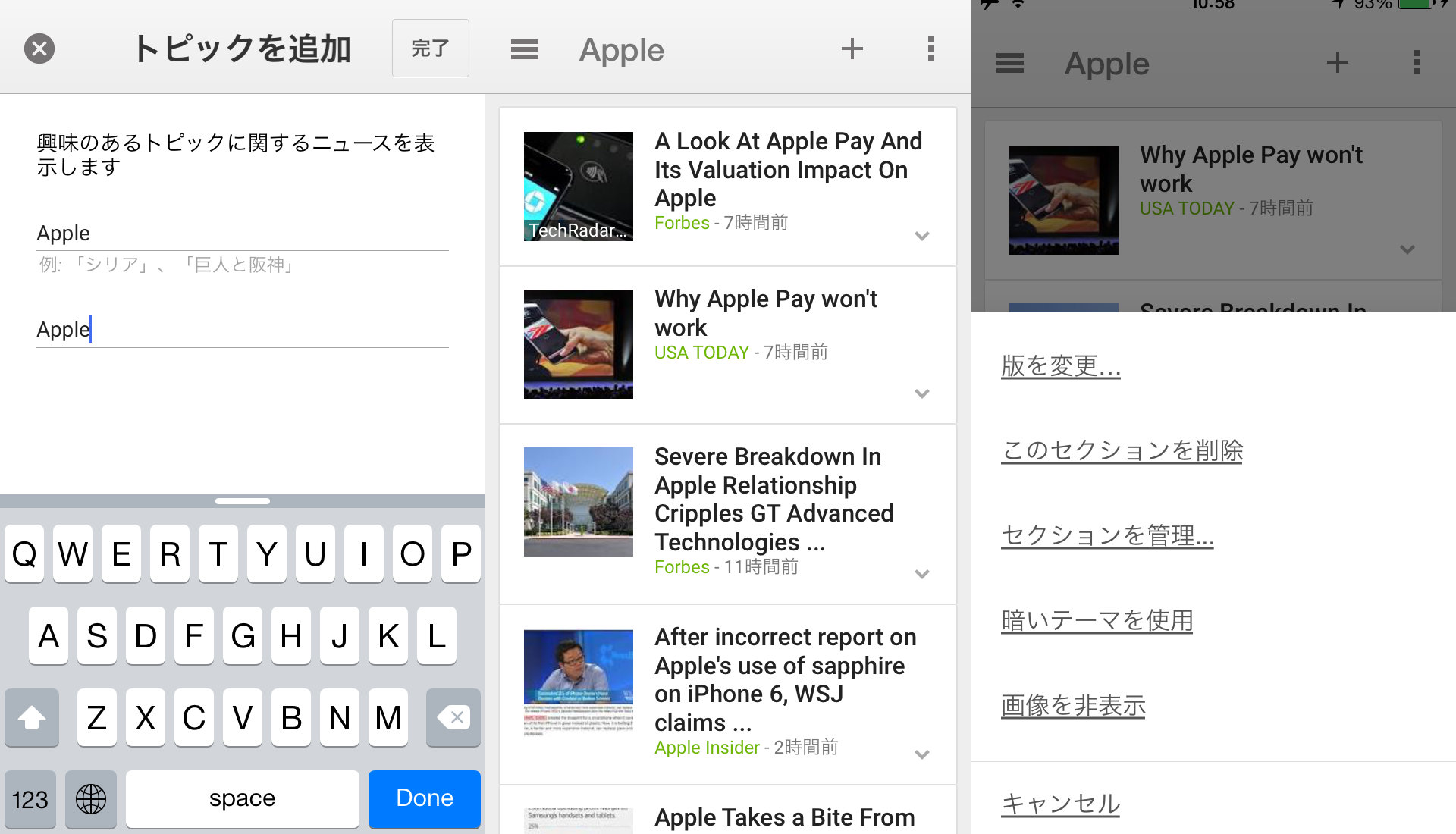Tap the 'USA TODAY' source in middle panel
1456x834 pixels.
(x=701, y=353)
